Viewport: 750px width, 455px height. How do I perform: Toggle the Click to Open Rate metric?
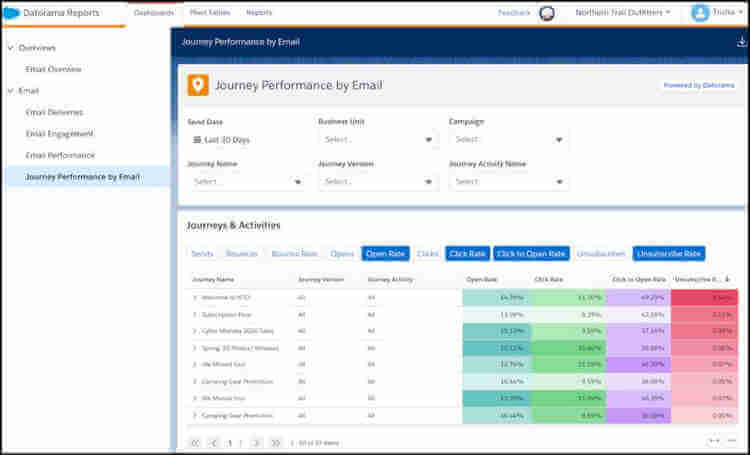[531, 254]
